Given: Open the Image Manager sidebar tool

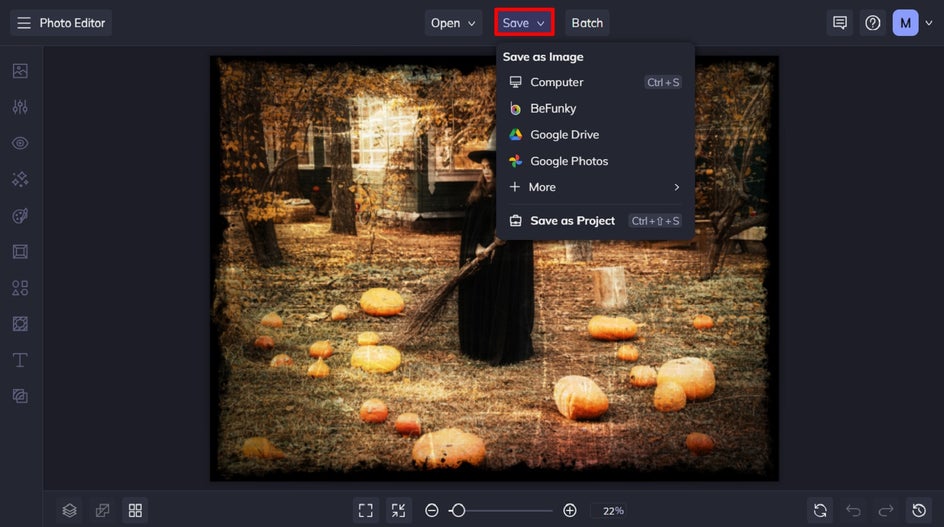Looking at the screenshot, I should (20, 71).
